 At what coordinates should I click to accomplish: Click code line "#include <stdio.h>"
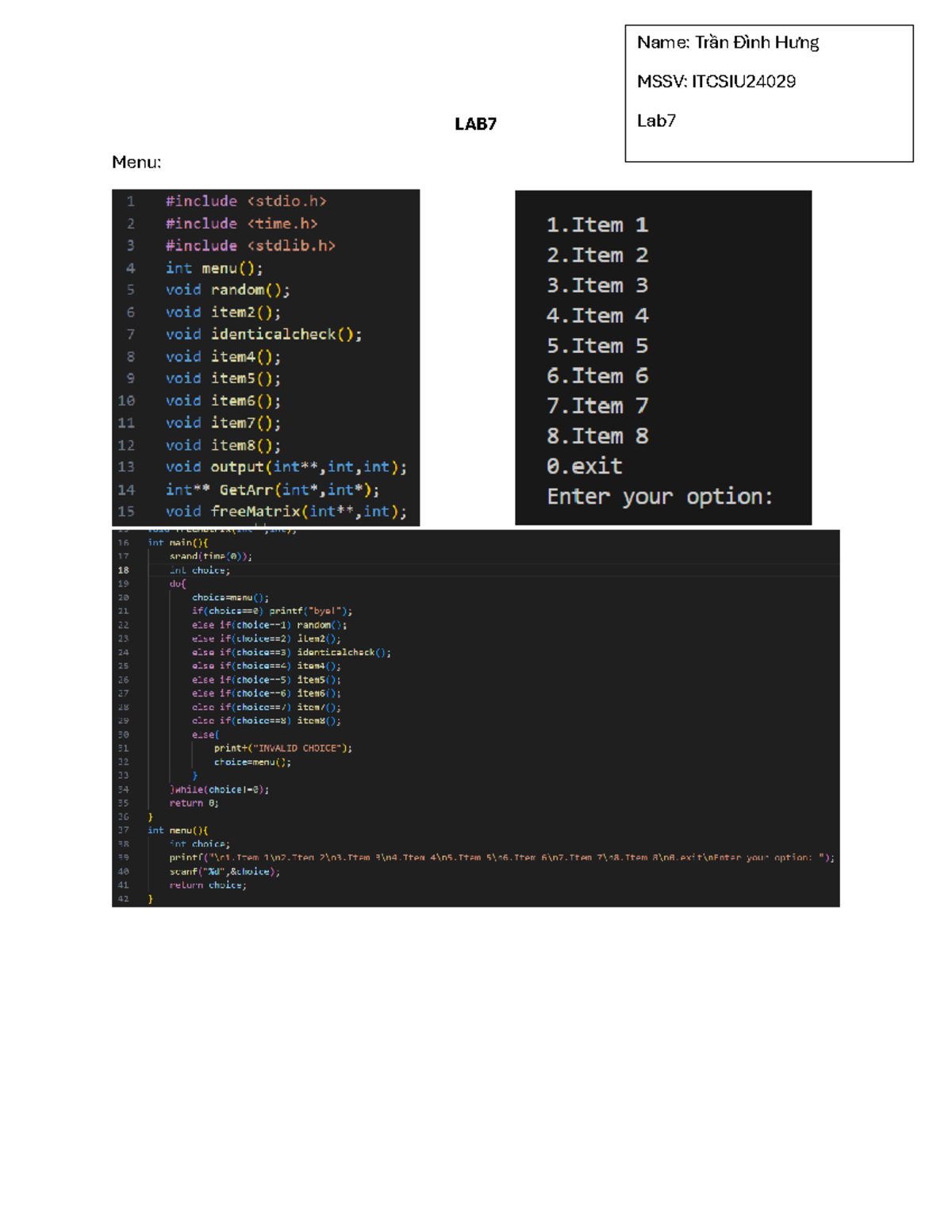246,201
